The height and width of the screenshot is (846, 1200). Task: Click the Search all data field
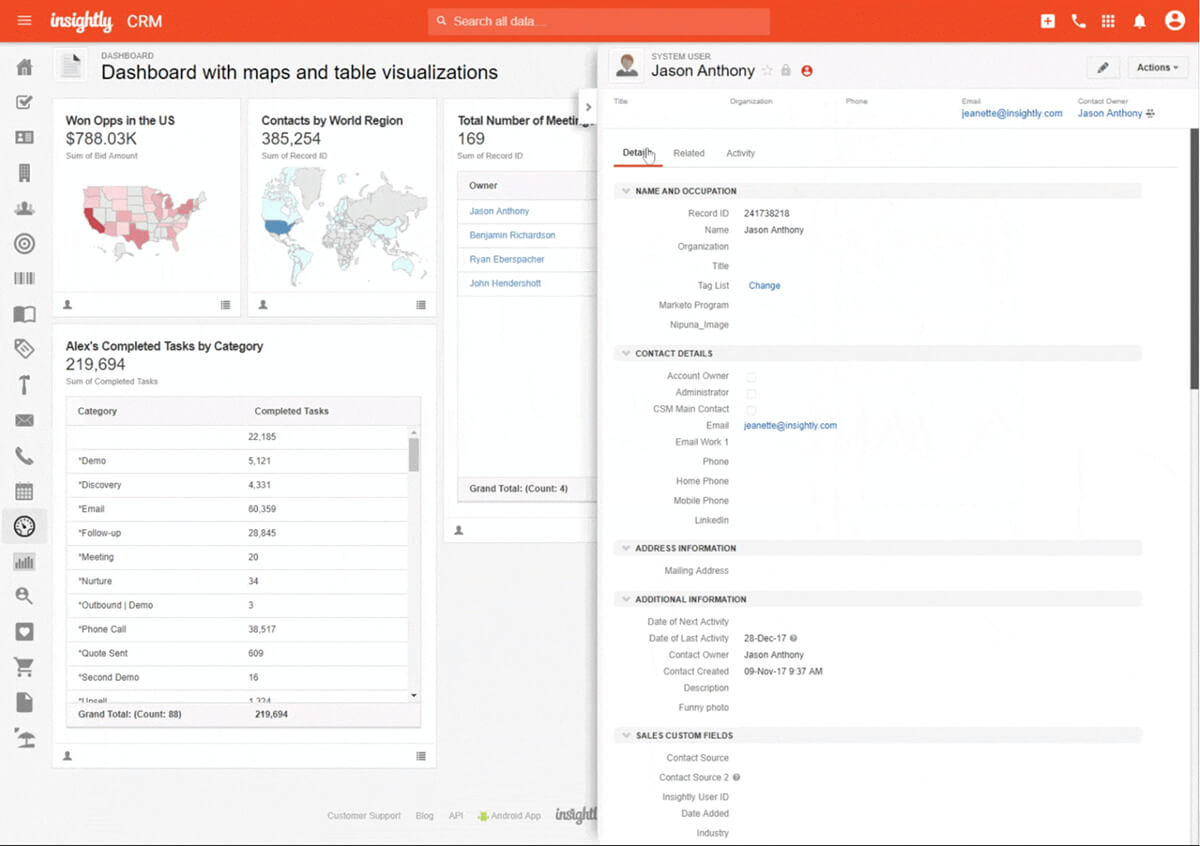[x=600, y=21]
